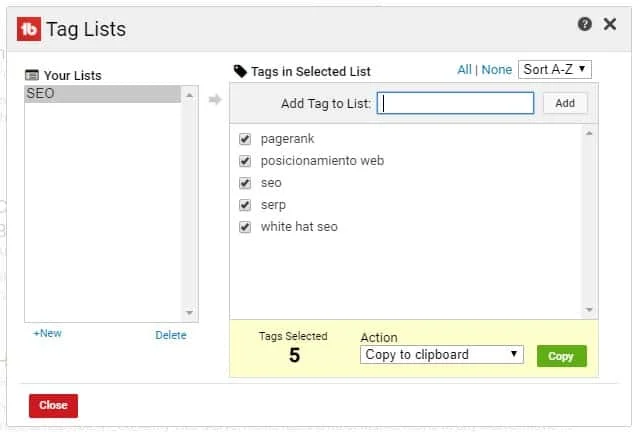This screenshot has height=432, width=639.
Task: Click the gray arrow between panels
Action: 215,99
